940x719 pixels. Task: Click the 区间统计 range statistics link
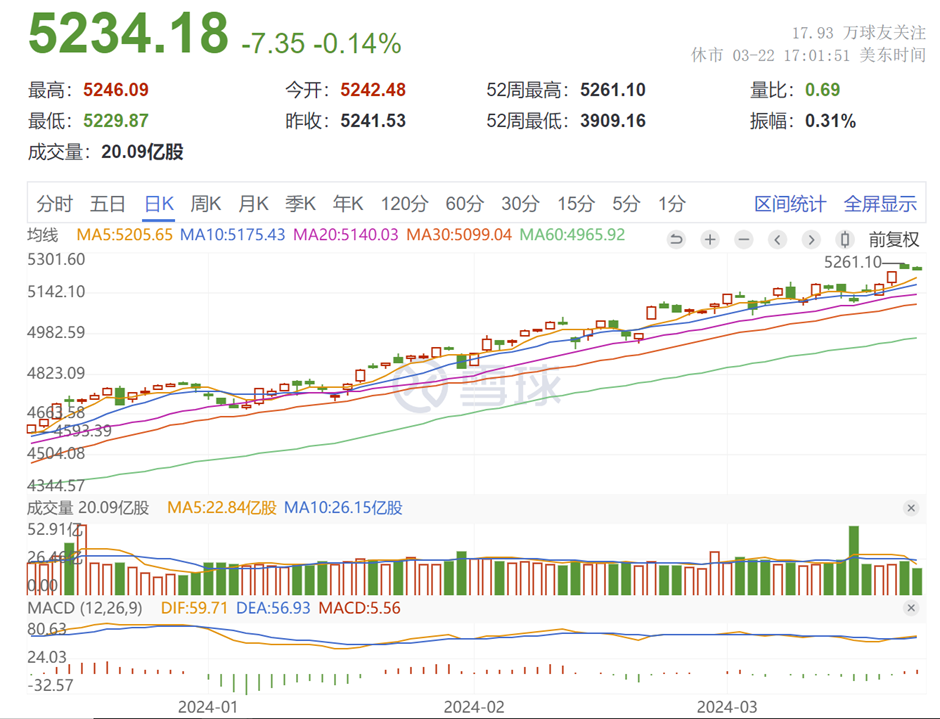(x=790, y=204)
